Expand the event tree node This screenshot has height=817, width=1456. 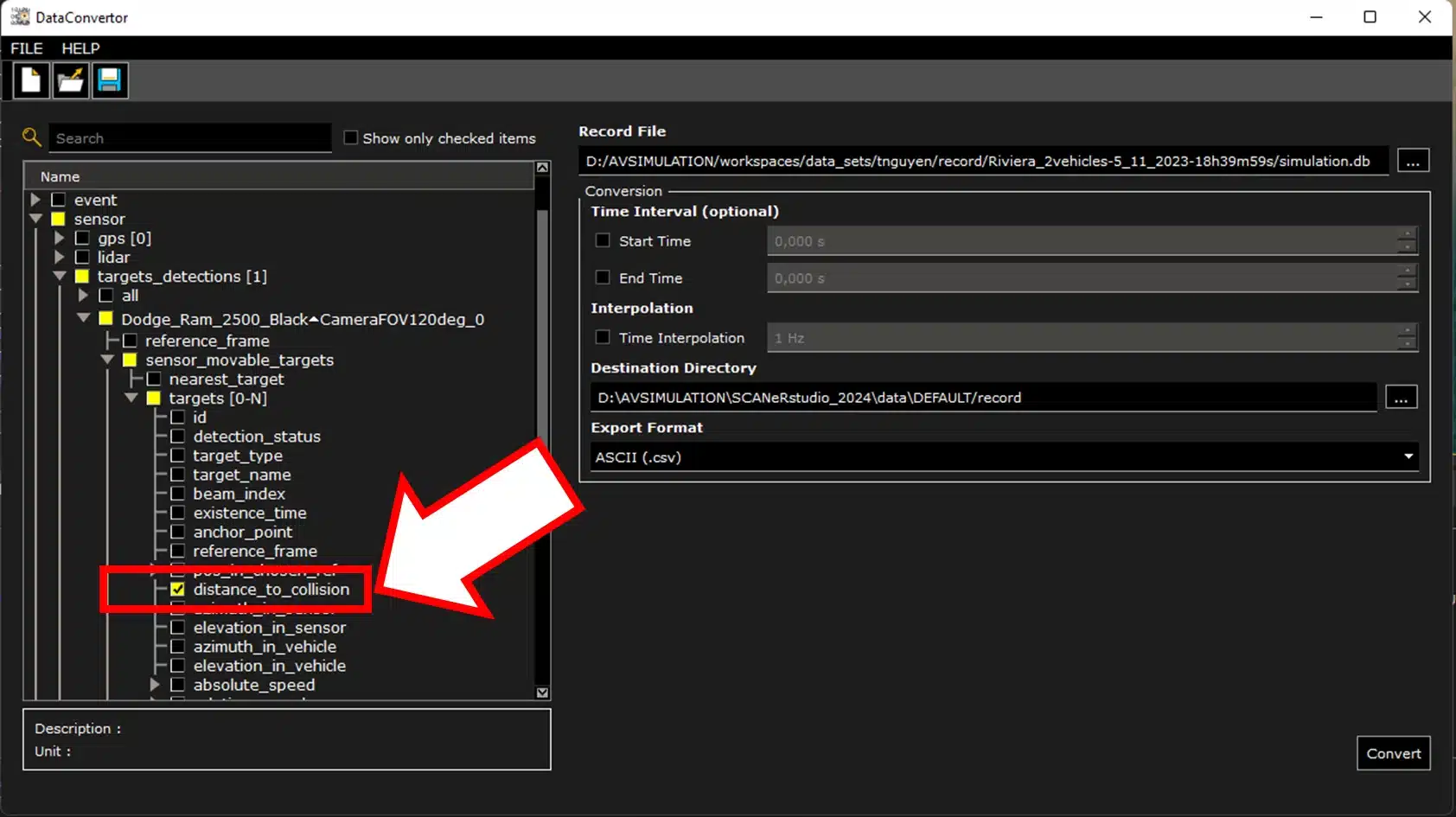pos(35,200)
